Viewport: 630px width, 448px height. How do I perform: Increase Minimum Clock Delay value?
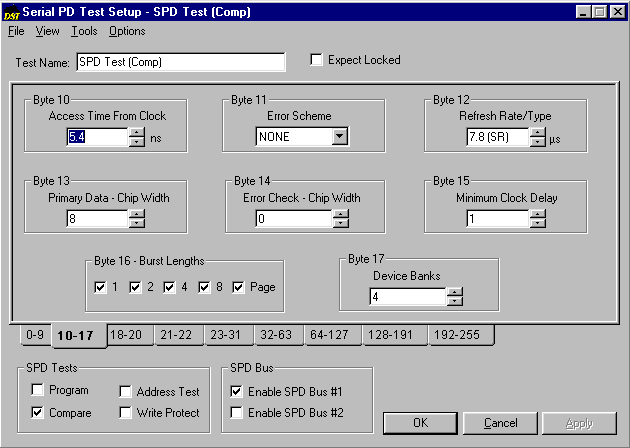(x=538, y=213)
